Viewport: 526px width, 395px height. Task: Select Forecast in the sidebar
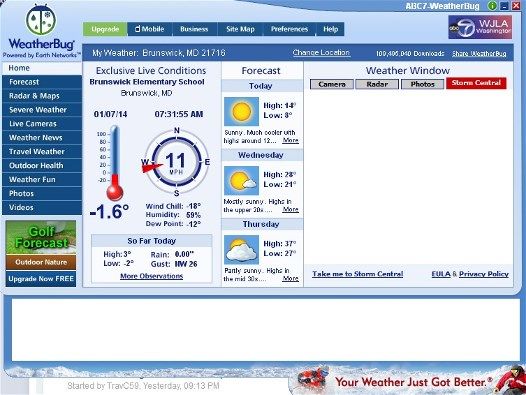click(42, 82)
